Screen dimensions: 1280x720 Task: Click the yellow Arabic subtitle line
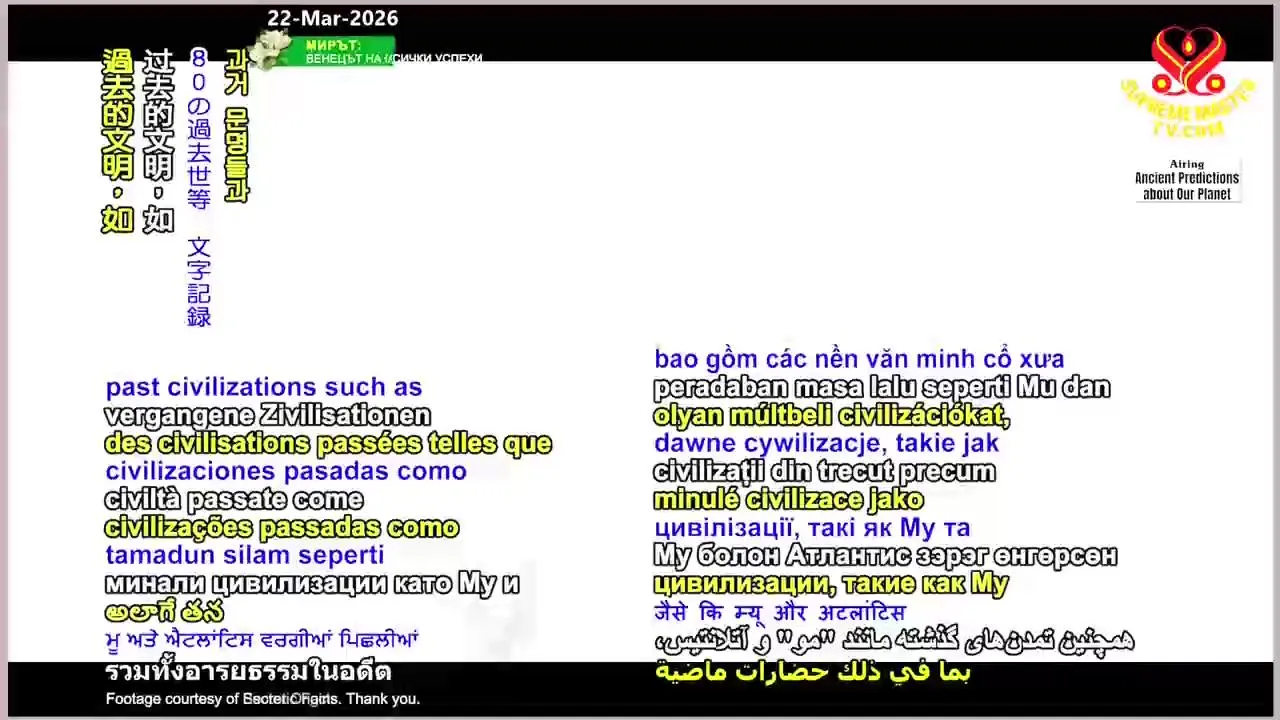812,671
